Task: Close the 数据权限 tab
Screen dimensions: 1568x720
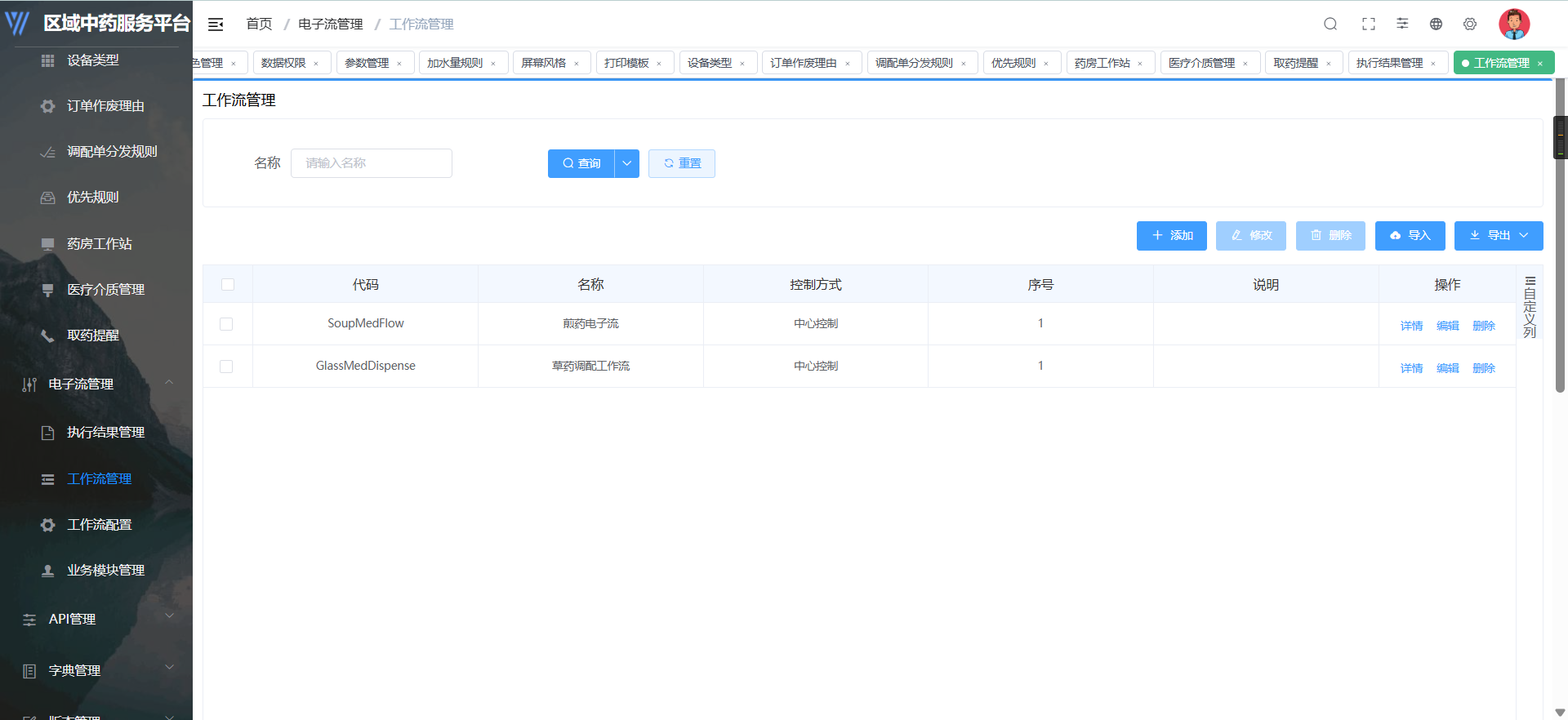Action: (316, 64)
